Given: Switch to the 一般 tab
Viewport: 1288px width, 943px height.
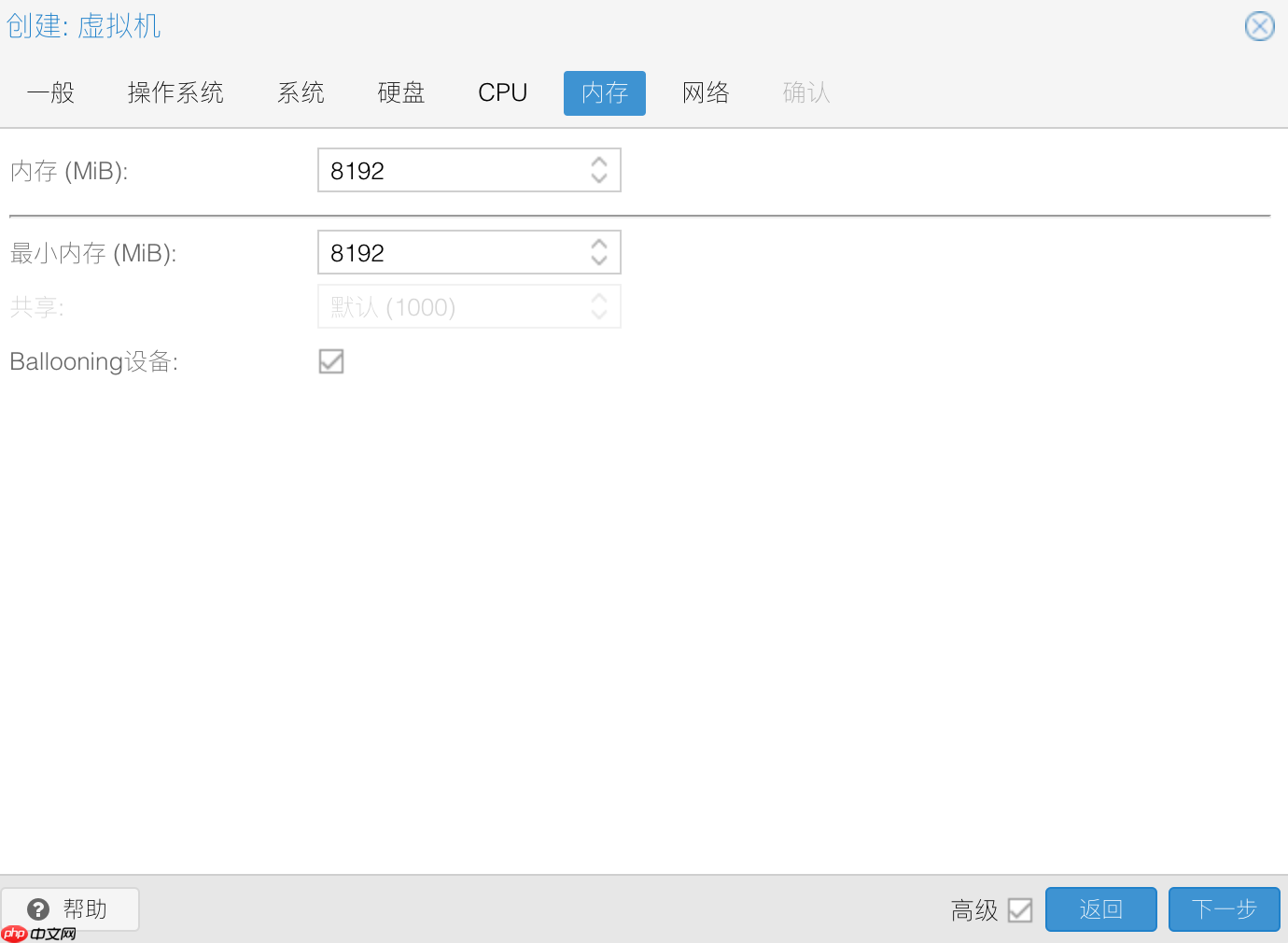Looking at the screenshot, I should pos(50,92).
